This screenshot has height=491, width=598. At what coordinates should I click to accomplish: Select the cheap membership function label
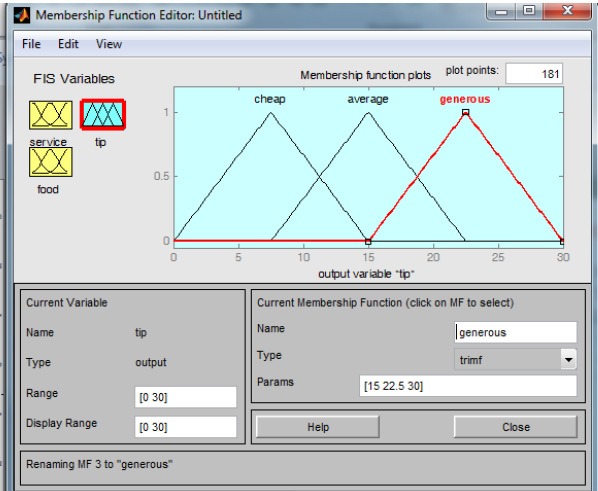(x=270, y=99)
